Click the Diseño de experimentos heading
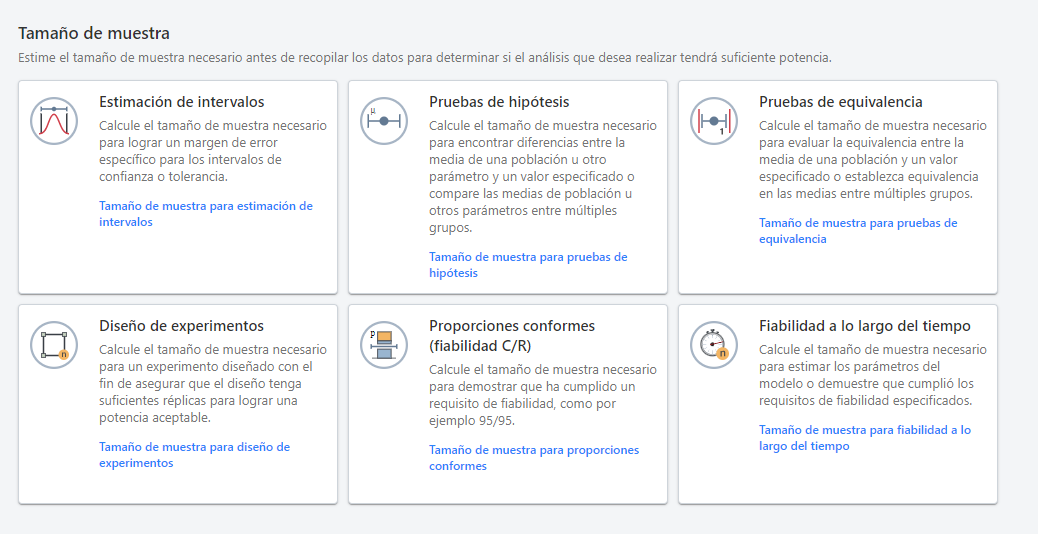Viewport: 1038px width, 534px height. click(181, 326)
